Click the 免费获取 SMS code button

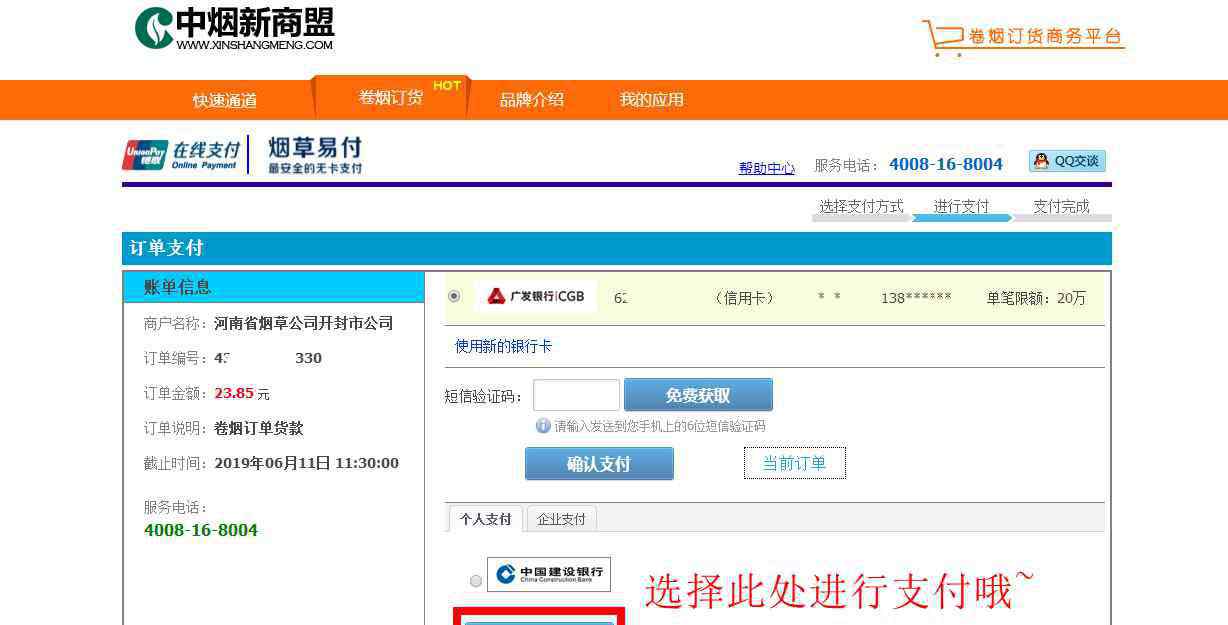[698, 395]
